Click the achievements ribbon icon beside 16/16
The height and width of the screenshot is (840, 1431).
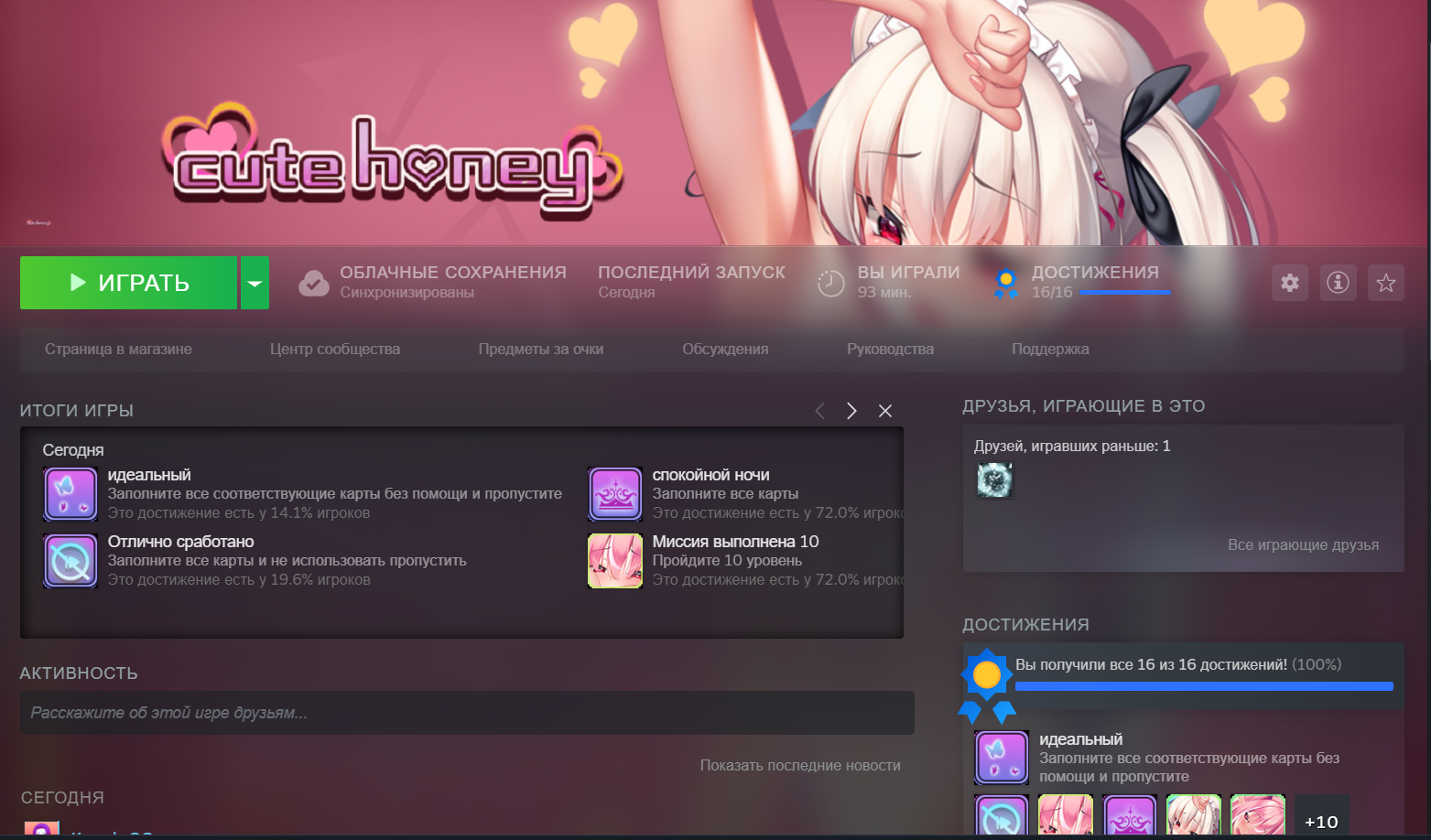point(1006,284)
